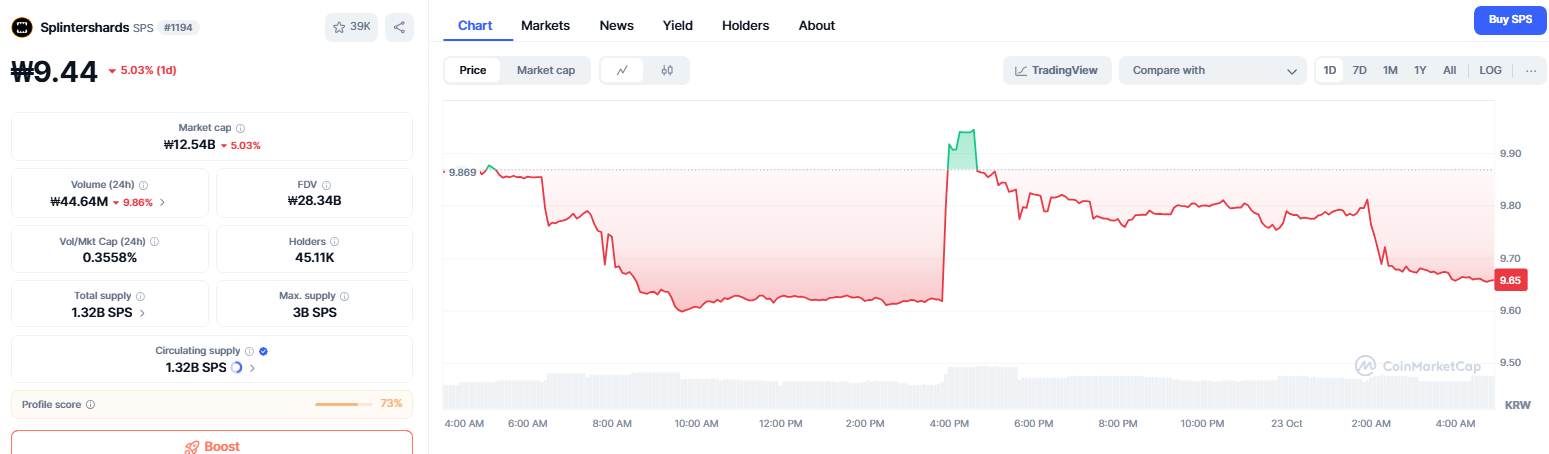1549x454 pixels.
Task: Click the #1194 rank badge
Action: pyautogui.click(x=179, y=28)
